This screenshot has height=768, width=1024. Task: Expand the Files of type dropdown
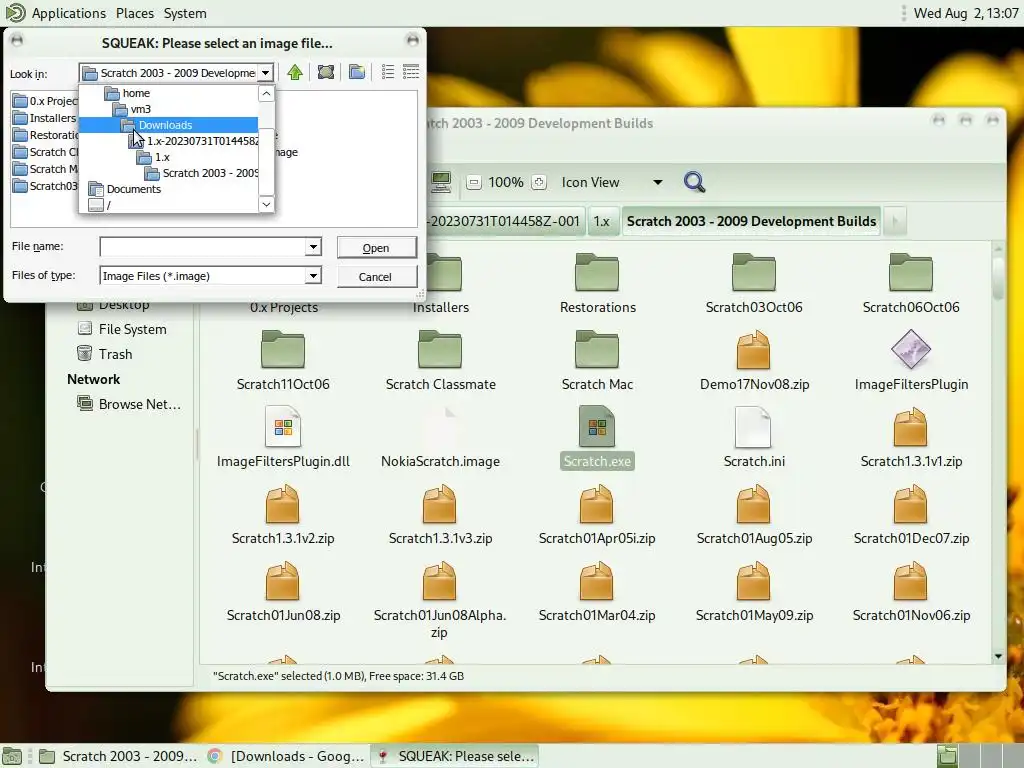click(313, 276)
